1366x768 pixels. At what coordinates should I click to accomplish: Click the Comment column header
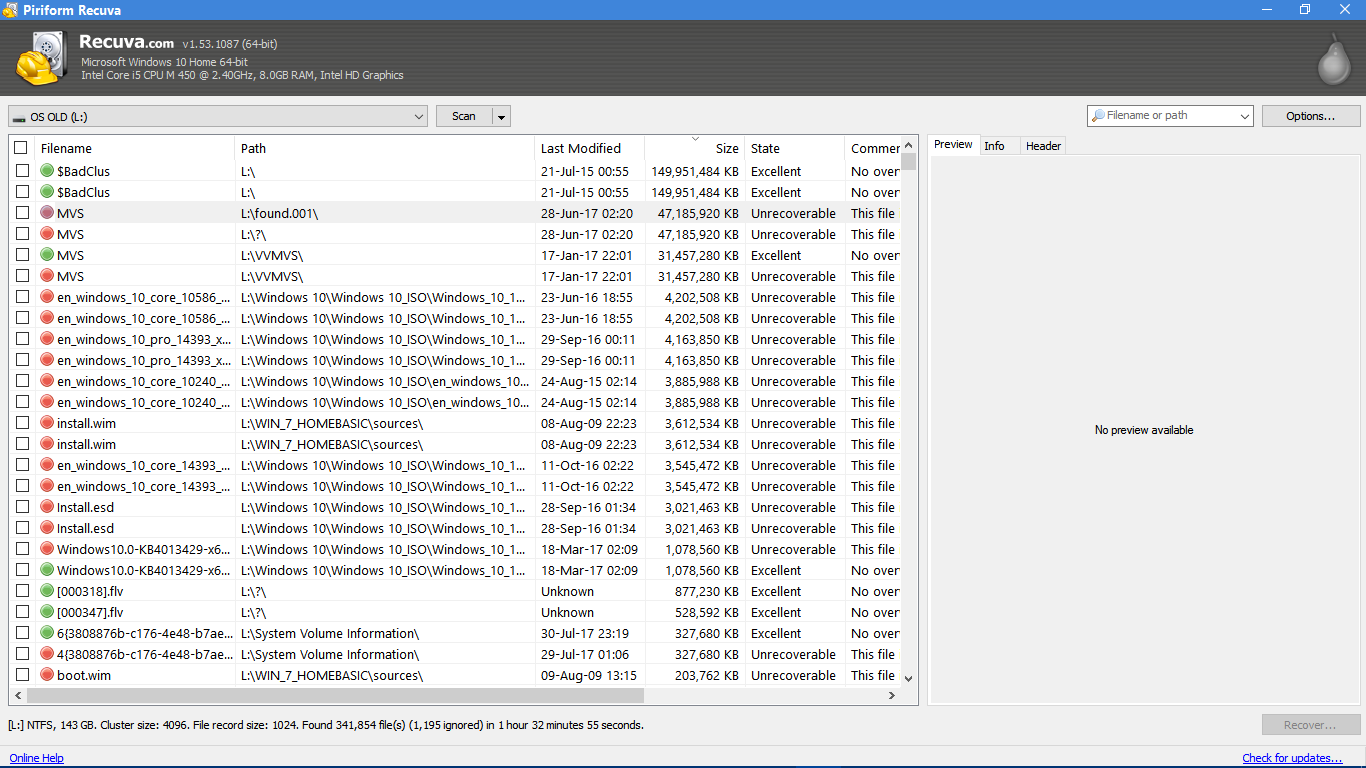click(x=873, y=148)
